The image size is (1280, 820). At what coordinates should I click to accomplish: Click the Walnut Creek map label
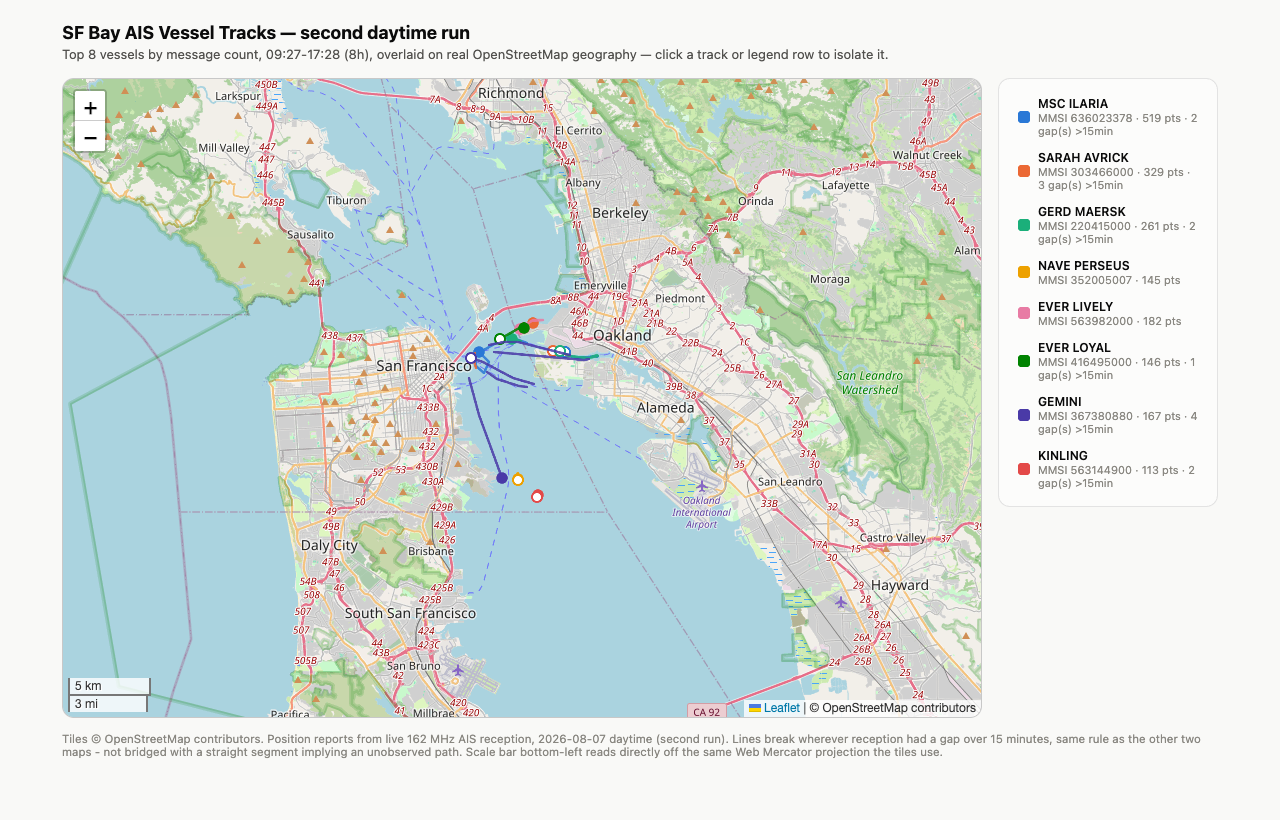click(x=927, y=155)
